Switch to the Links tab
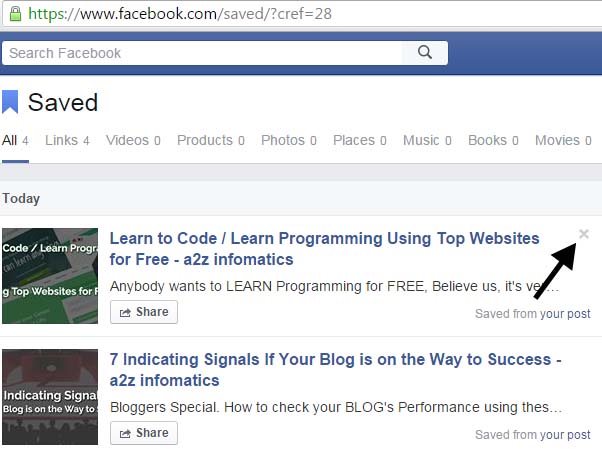Image resolution: width=602 pixels, height=449 pixels. click(x=67, y=140)
